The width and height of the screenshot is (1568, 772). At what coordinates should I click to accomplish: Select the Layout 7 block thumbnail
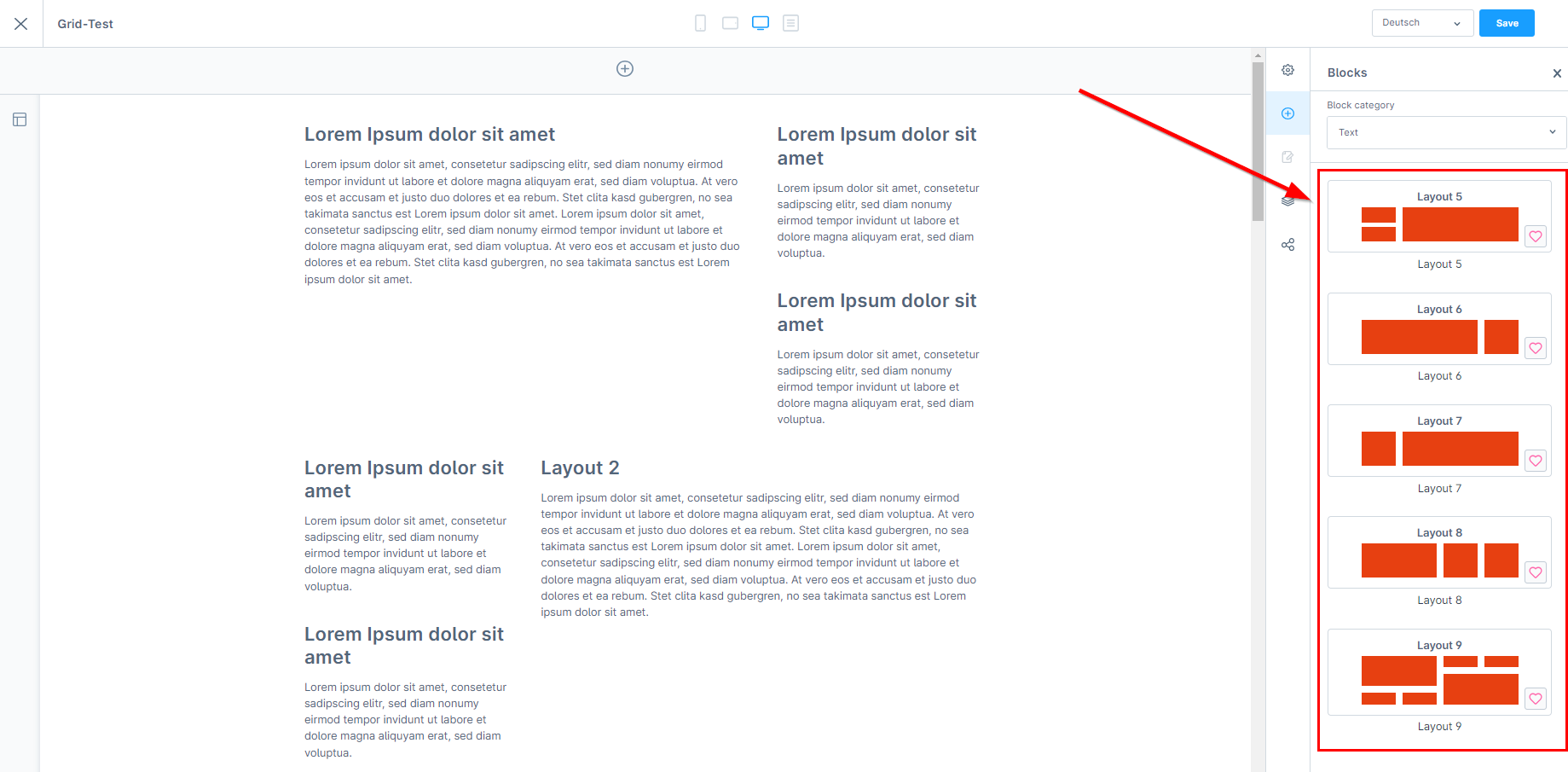(1439, 440)
